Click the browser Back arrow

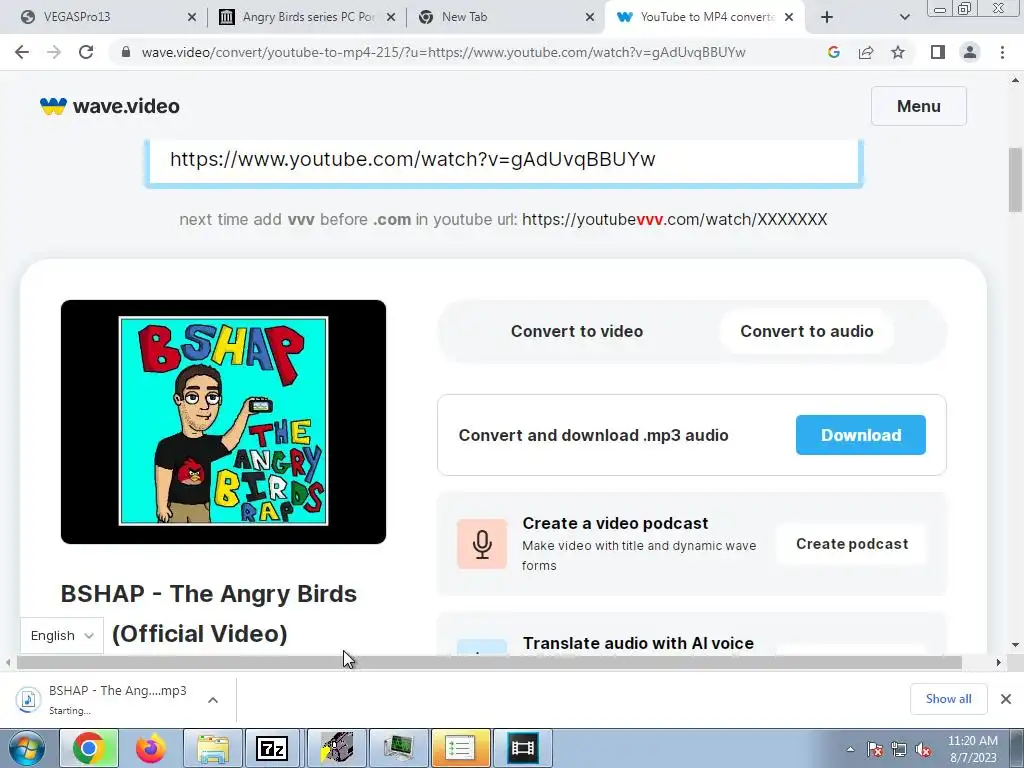click(x=22, y=52)
